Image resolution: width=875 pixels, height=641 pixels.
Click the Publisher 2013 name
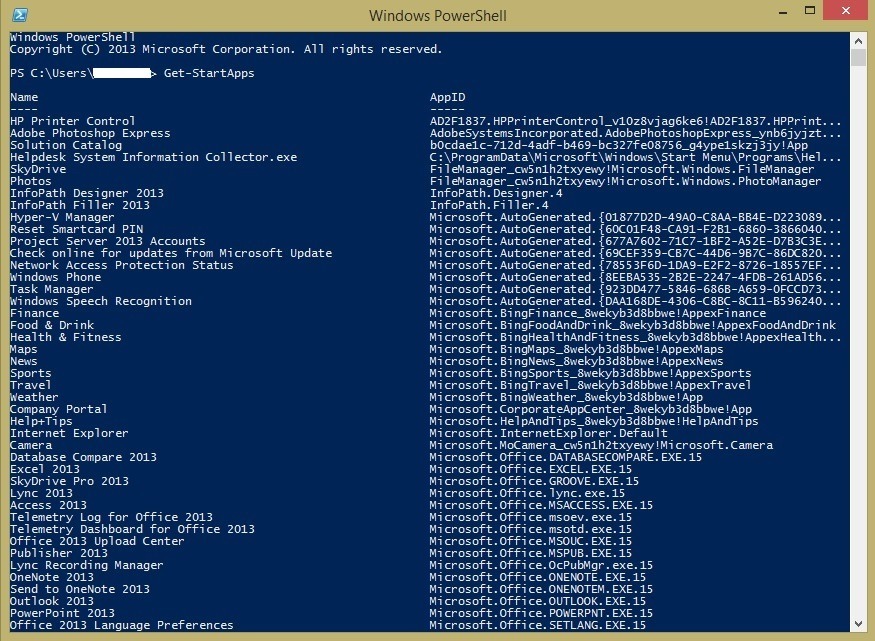click(59, 553)
